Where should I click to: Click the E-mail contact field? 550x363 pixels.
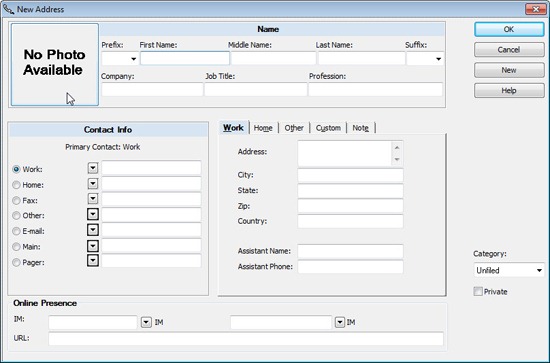[x=151, y=230]
